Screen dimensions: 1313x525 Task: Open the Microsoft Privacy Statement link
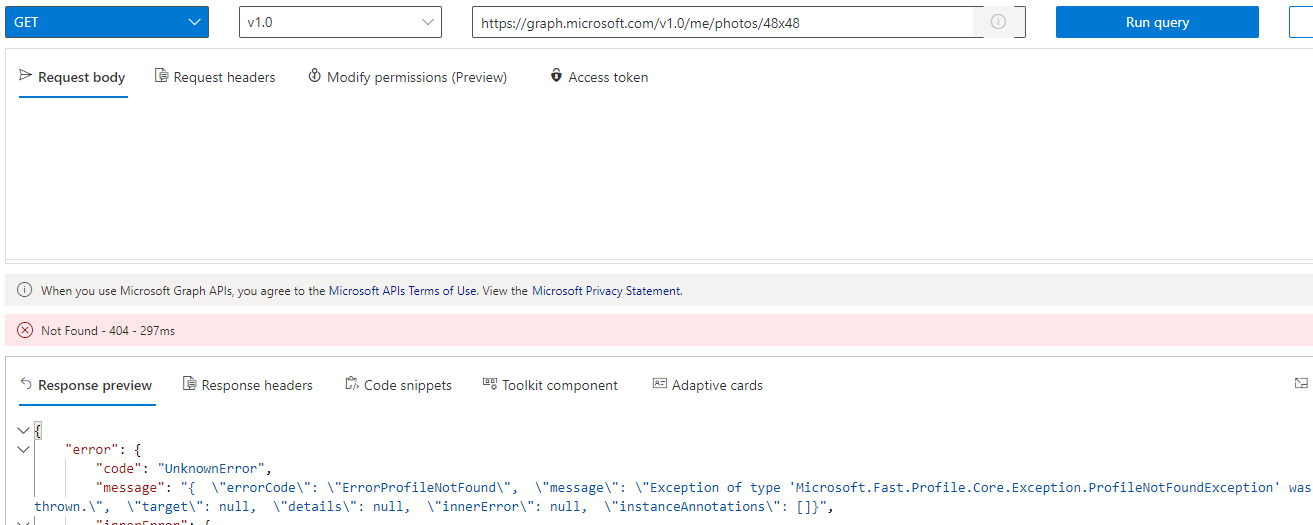coord(606,291)
